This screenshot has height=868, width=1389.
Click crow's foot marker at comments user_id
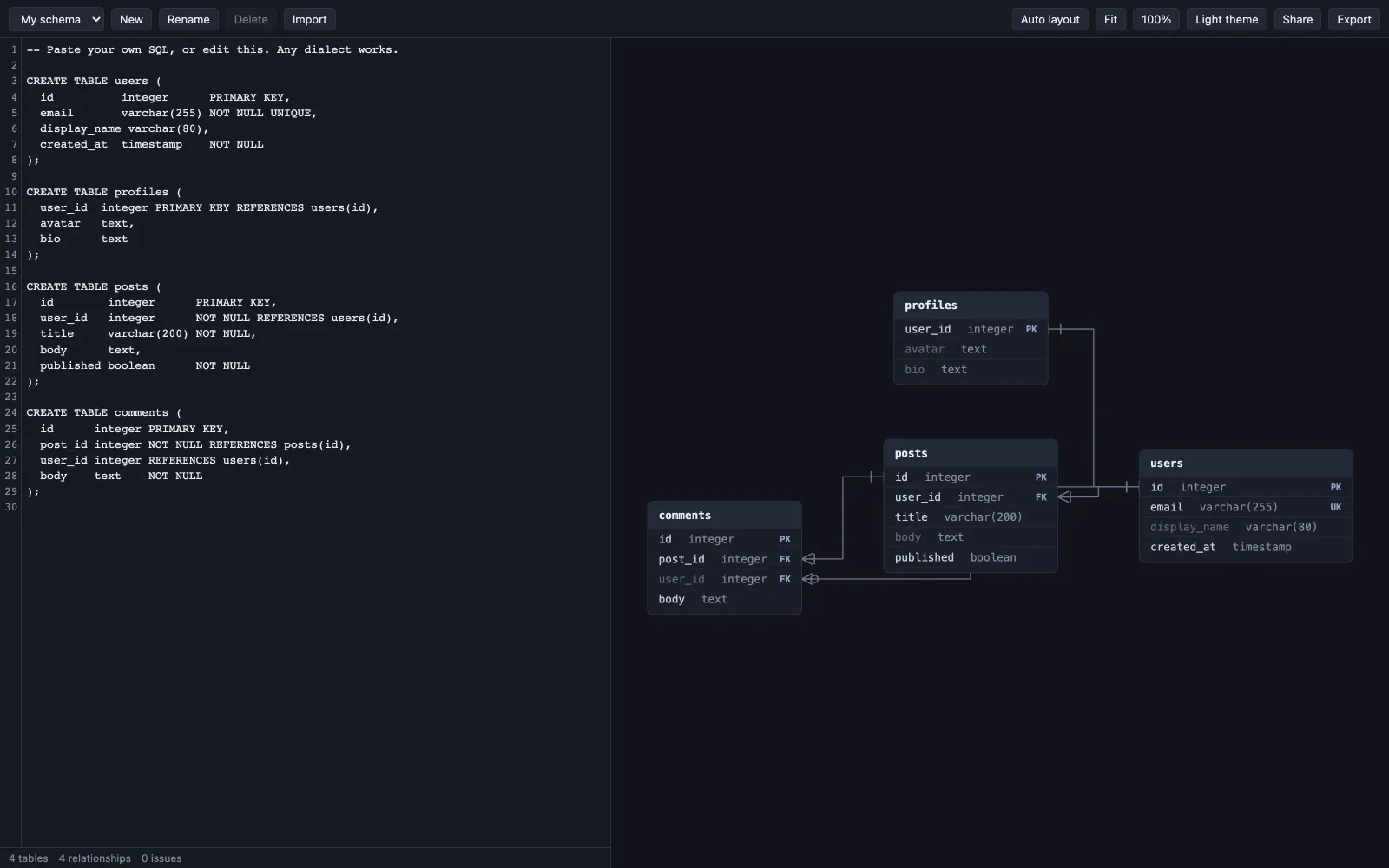(810, 579)
